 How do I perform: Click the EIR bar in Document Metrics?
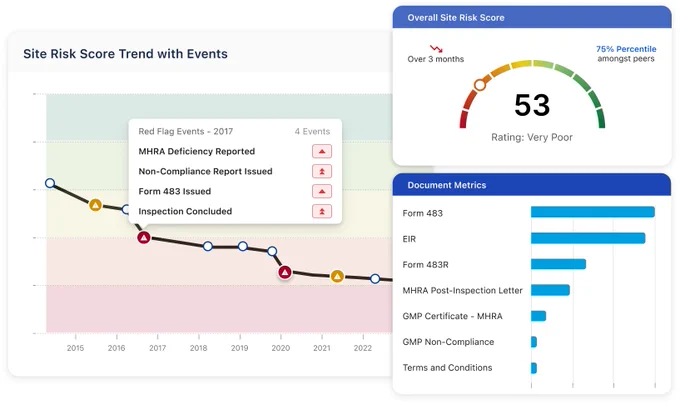[x=588, y=238]
